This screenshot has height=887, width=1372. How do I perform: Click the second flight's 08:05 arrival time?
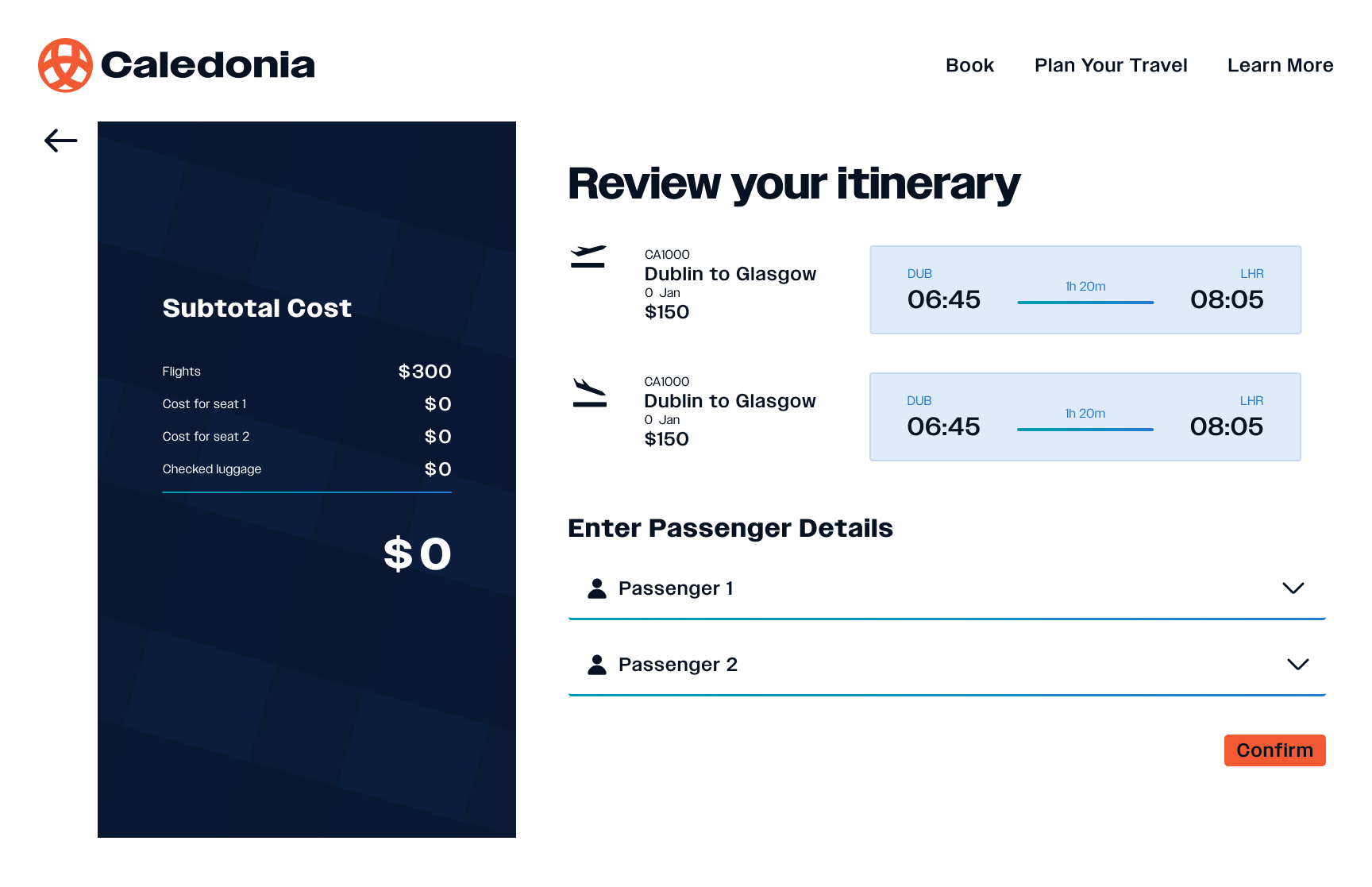pyautogui.click(x=1226, y=426)
